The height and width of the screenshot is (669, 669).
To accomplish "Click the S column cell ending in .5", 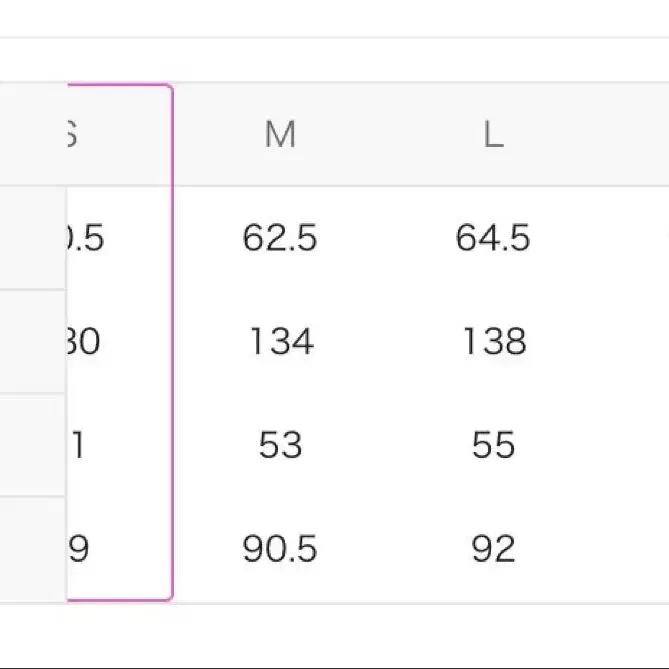I will (86, 238).
